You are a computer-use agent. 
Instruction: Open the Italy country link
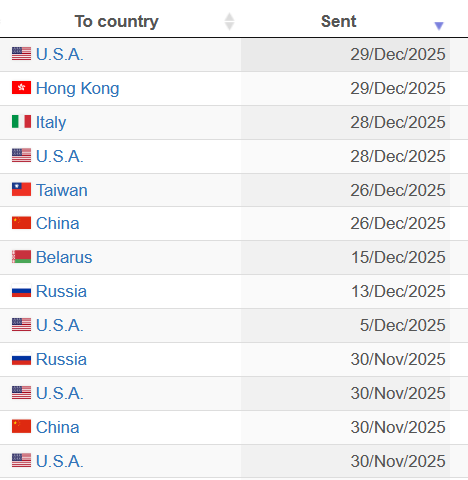(51, 122)
